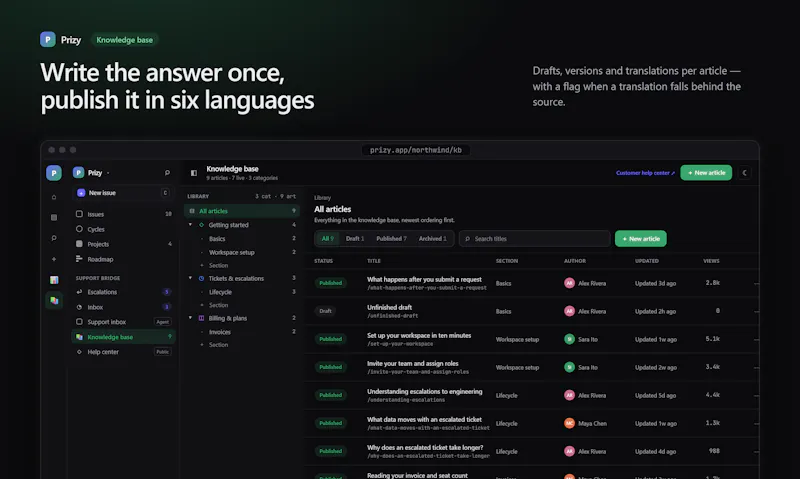Open 'Set up your workspace in ten minutes'
Viewport: 800px width, 479px height.
click(x=419, y=336)
